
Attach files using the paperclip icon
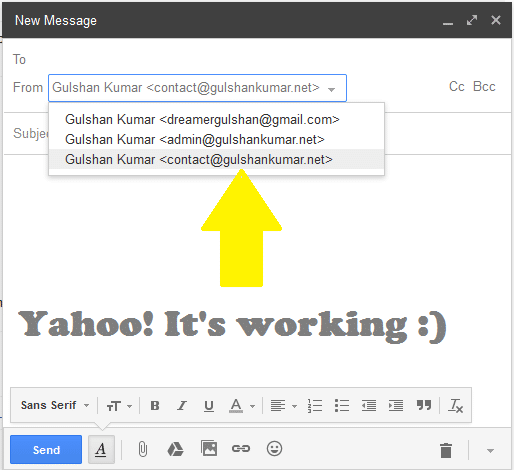click(x=143, y=449)
